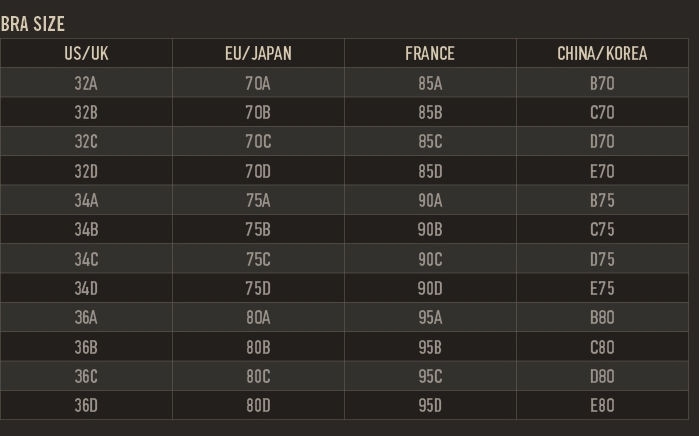Select the 36A US/UK cell
Viewport: 699px width, 436px height.
pos(86,317)
